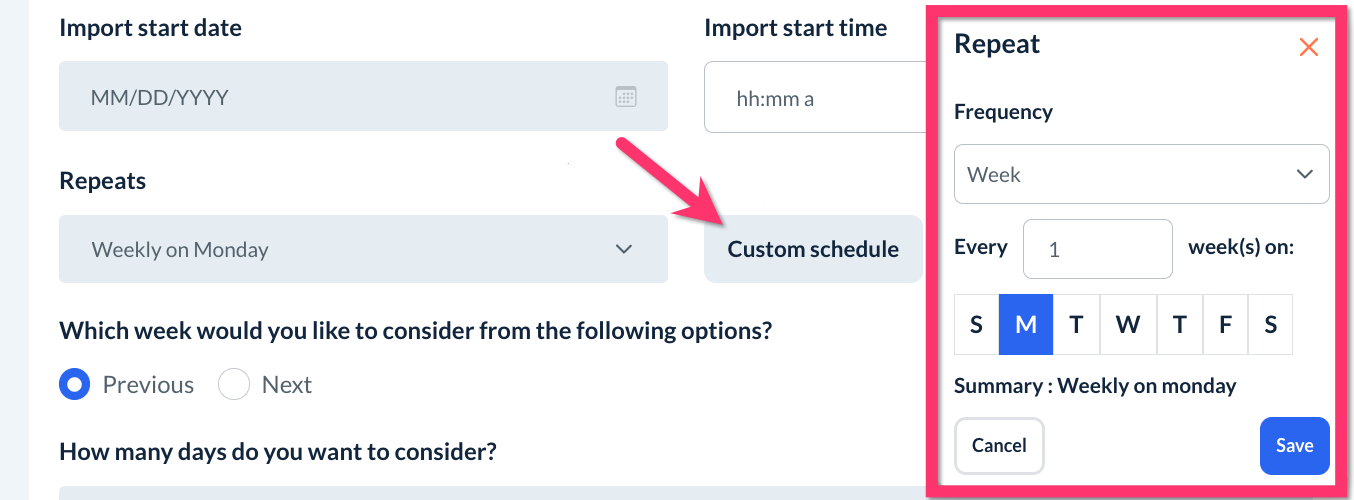1354x500 pixels.
Task: Click the Every week(s) interval number field
Action: (x=1097, y=249)
